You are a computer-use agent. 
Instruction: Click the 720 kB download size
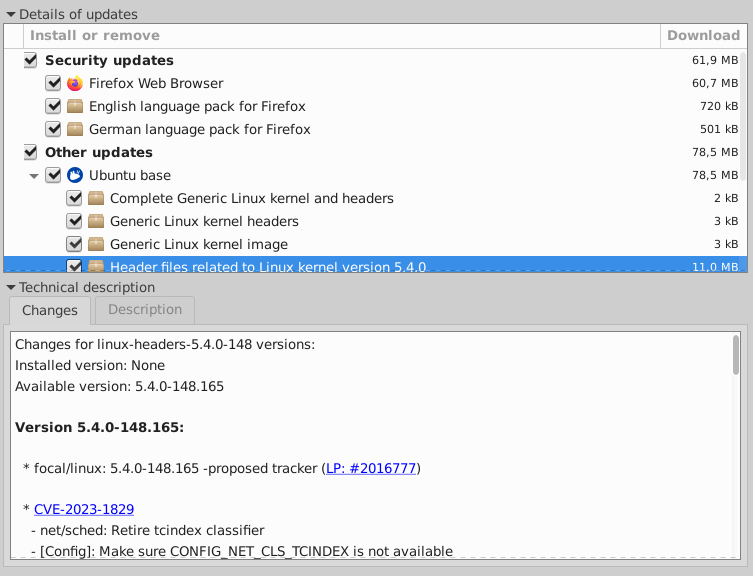click(x=719, y=106)
